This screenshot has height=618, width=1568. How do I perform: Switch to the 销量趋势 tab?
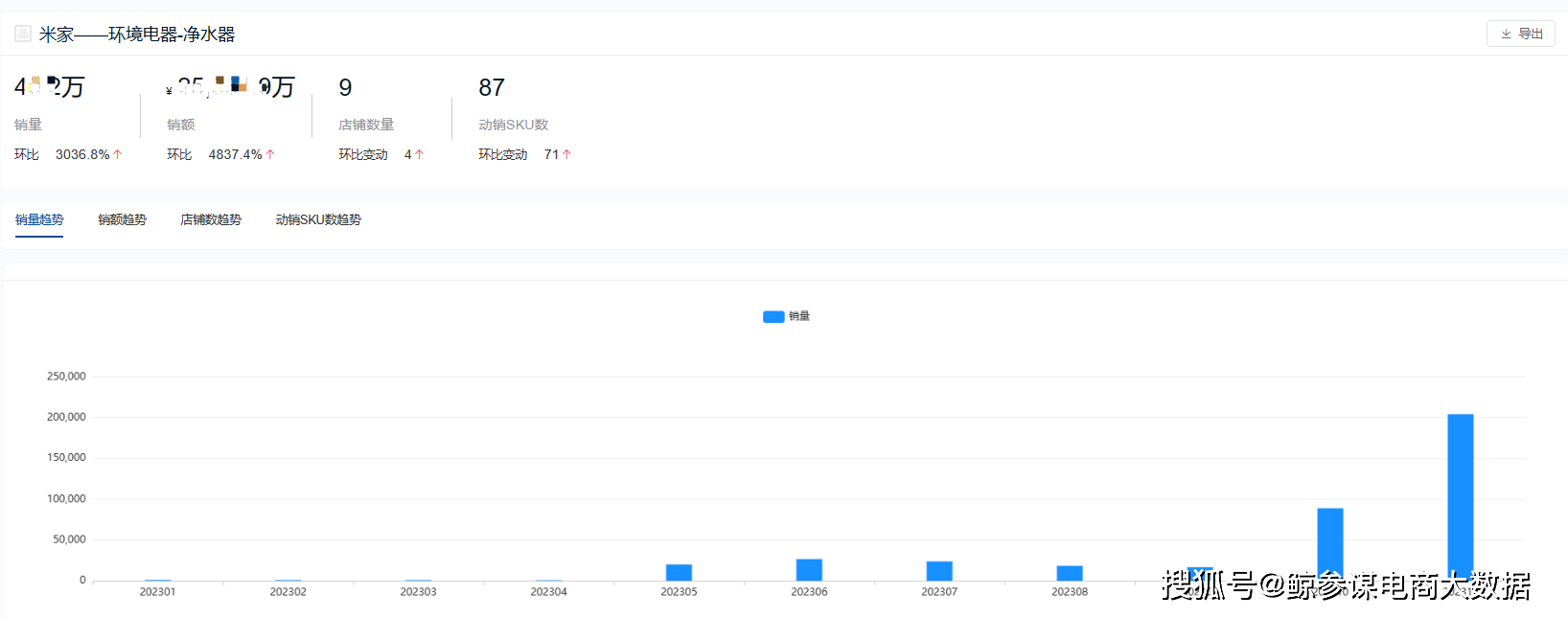click(39, 220)
